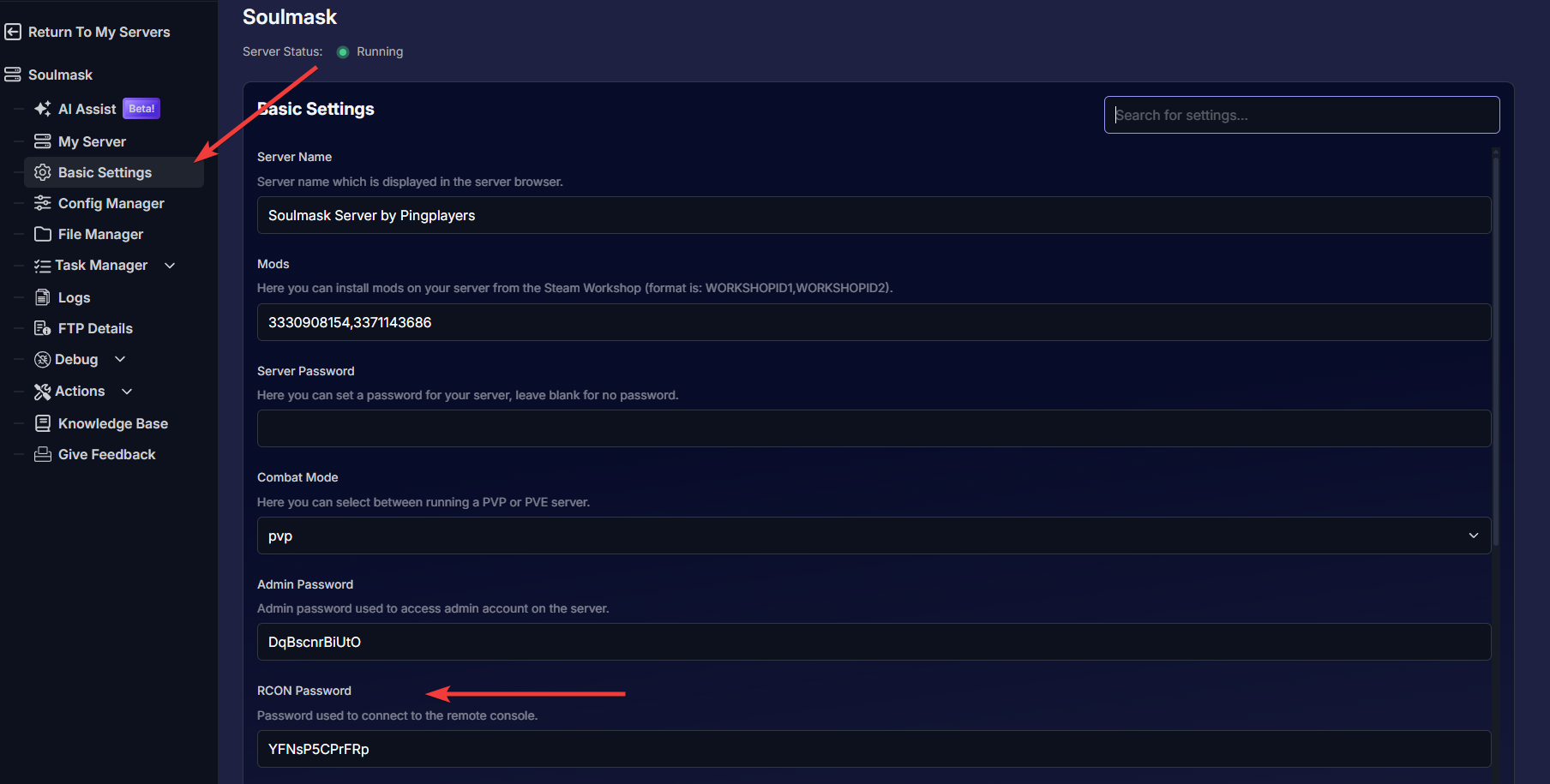This screenshot has height=784, width=1550.
Task: Click the 'Admin password used to access' description
Action: point(433,608)
